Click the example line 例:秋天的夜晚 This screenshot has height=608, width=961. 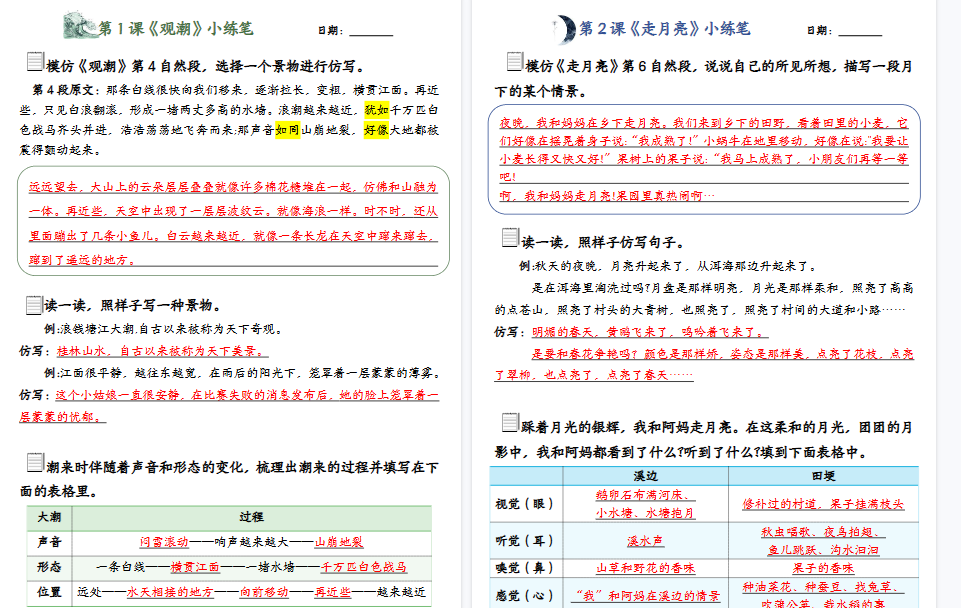pos(668,266)
